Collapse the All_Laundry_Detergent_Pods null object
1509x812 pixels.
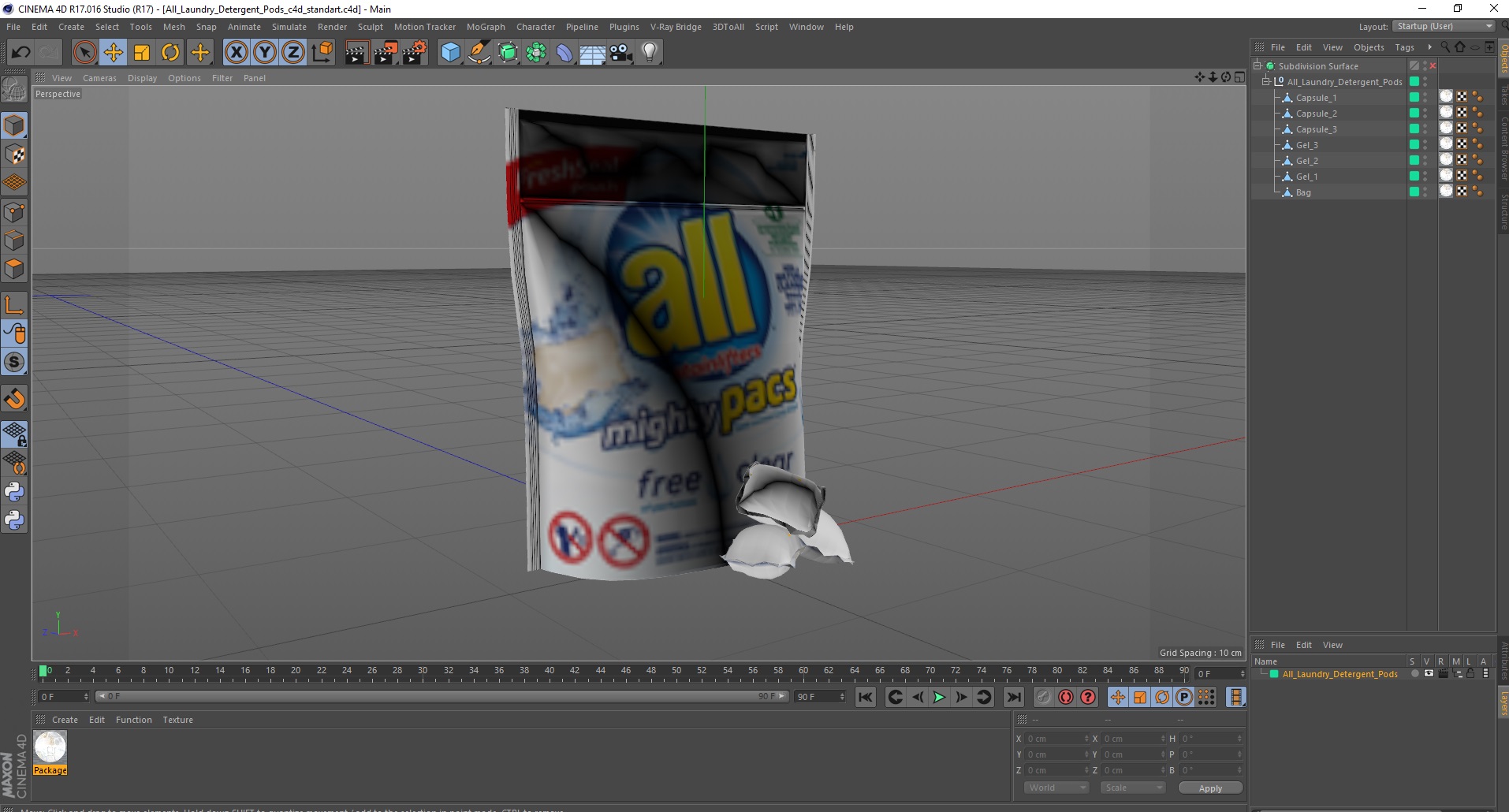point(1266,82)
